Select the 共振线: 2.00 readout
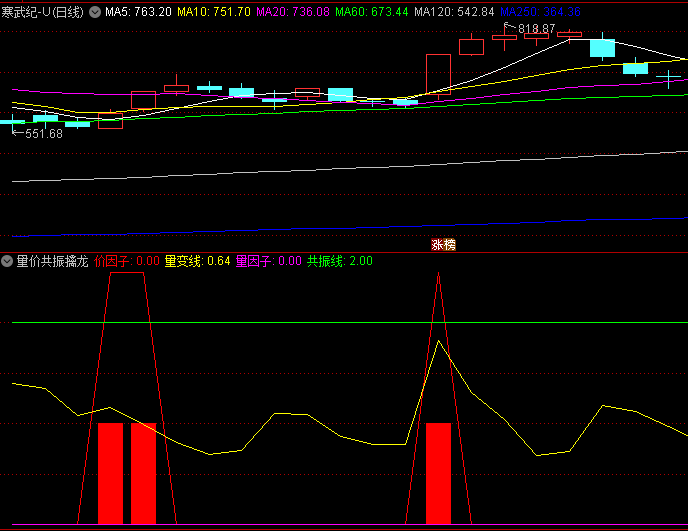Image resolution: width=688 pixels, height=531 pixels. 340,262
